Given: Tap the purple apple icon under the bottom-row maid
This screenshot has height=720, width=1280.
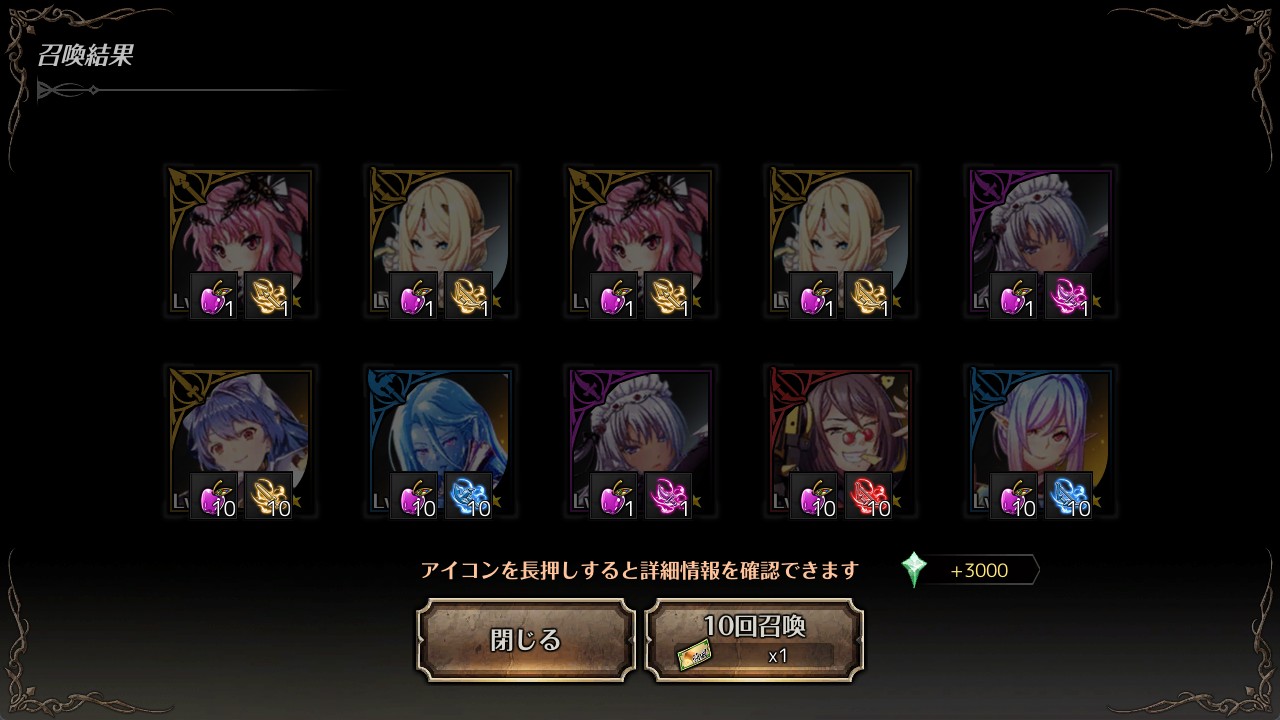Looking at the screenshot, I should click(x=614, y=496).
